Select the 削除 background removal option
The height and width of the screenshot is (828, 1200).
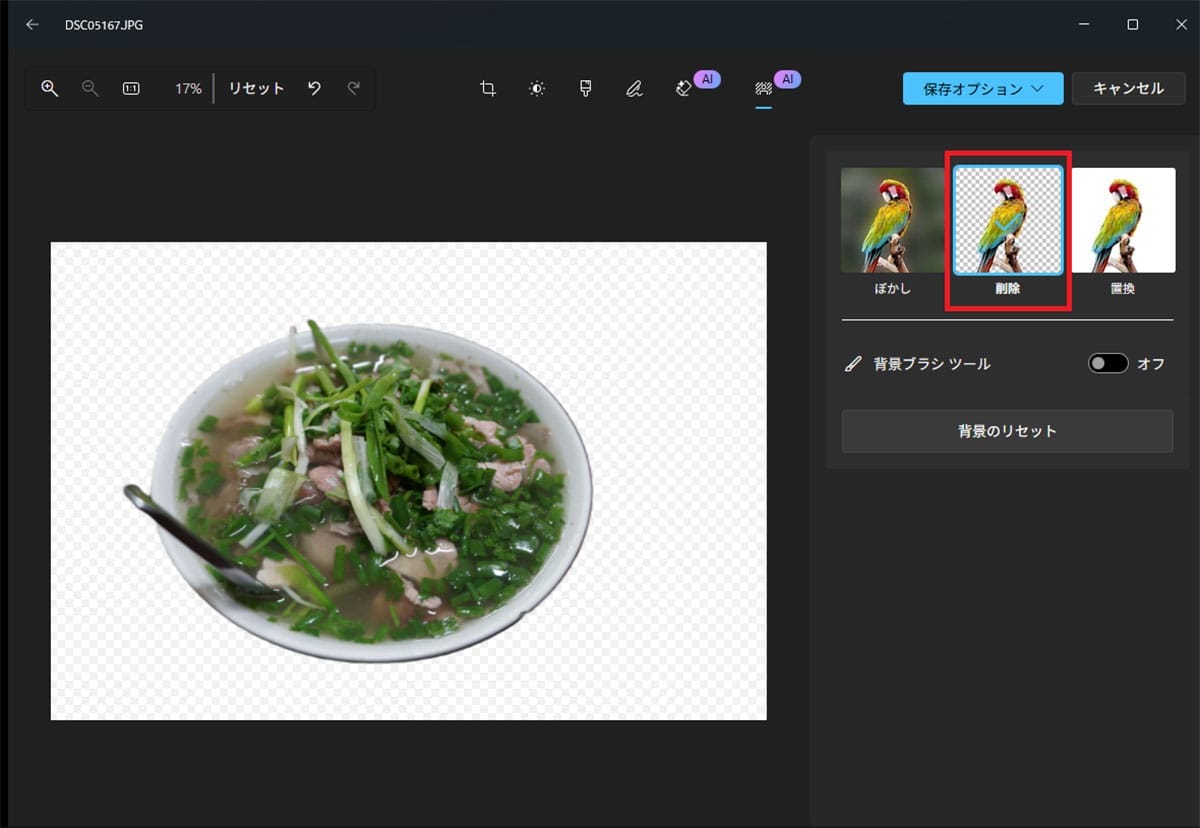[1006, 219]
